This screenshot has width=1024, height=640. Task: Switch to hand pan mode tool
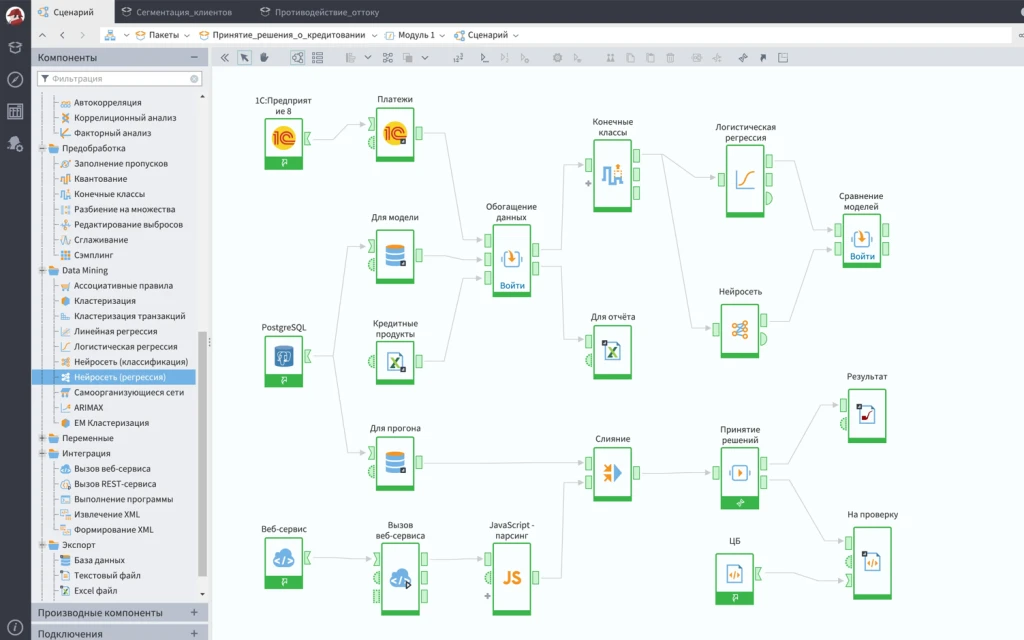point(265,58)
